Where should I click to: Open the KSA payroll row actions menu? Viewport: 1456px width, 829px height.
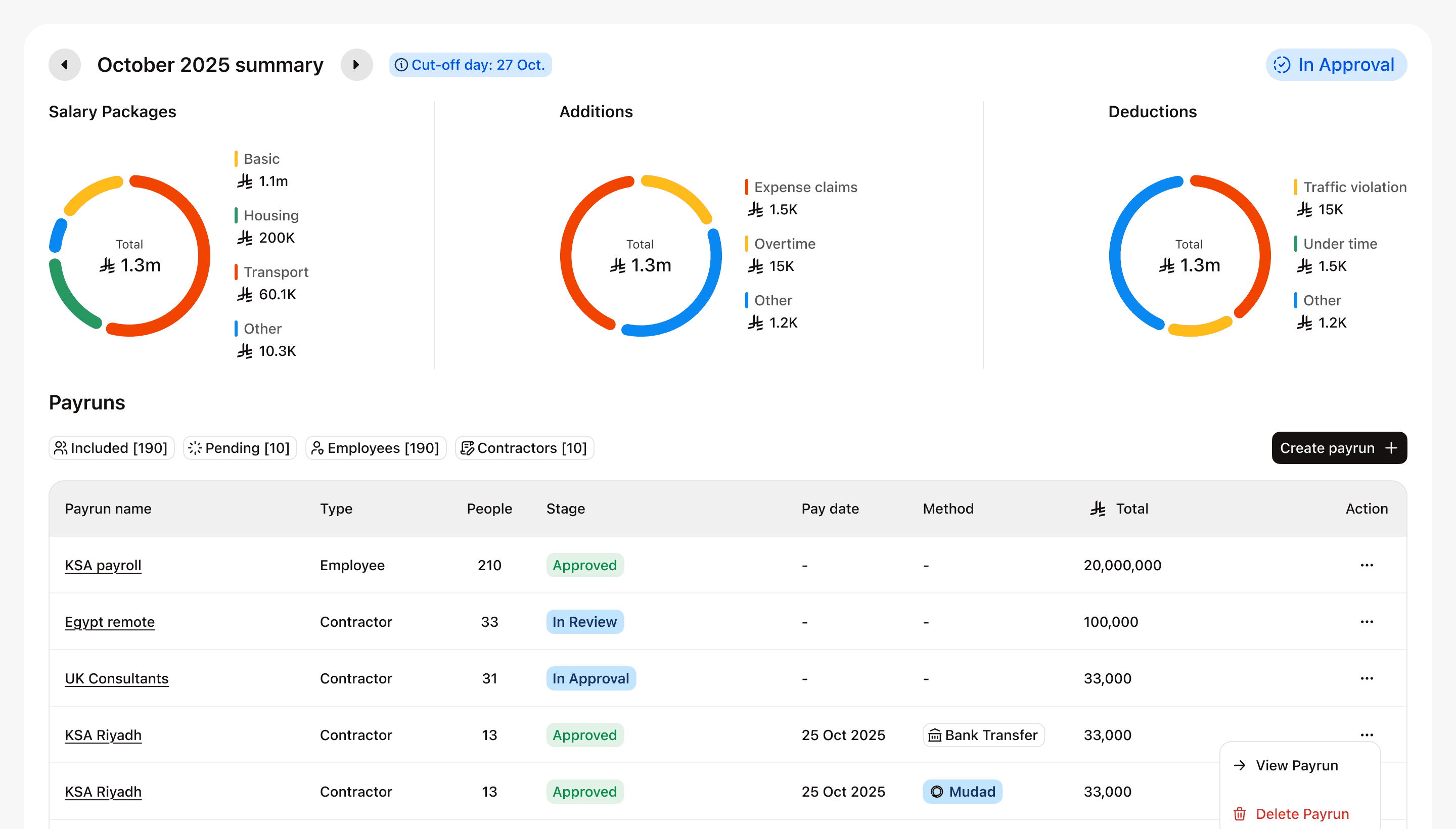(1367, 565)
